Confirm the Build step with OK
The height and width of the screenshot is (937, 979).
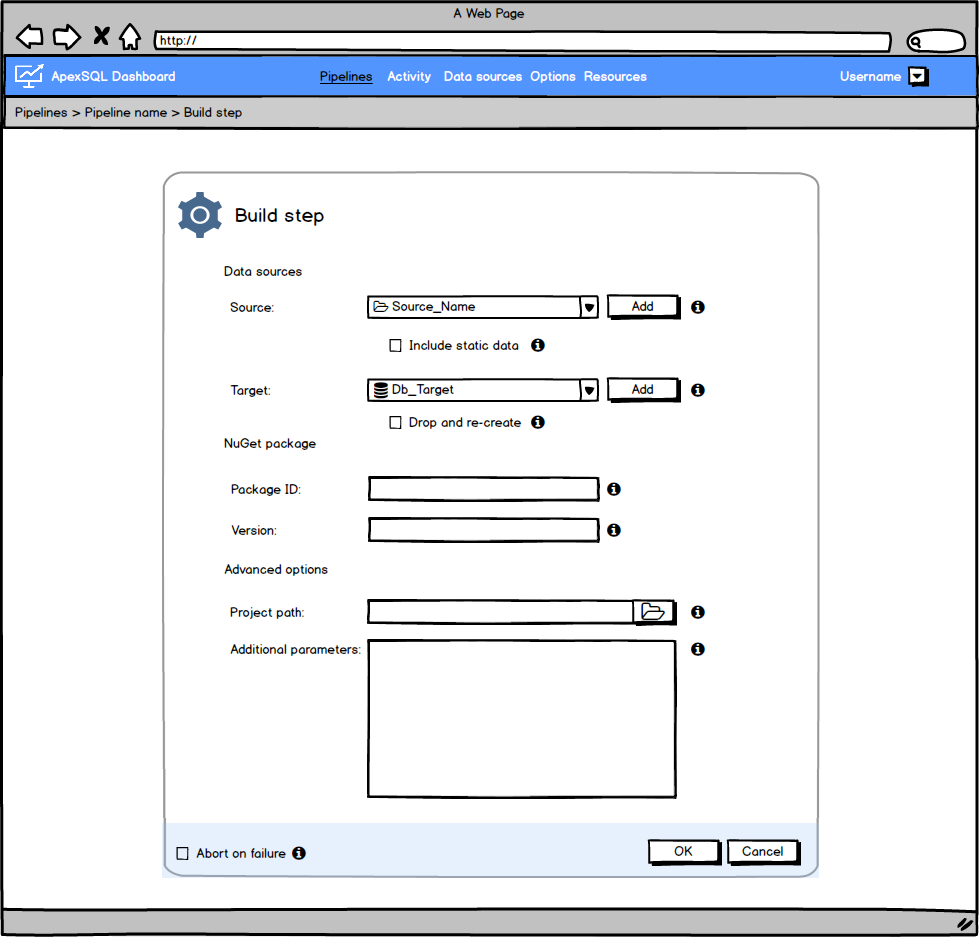(683, 851)
